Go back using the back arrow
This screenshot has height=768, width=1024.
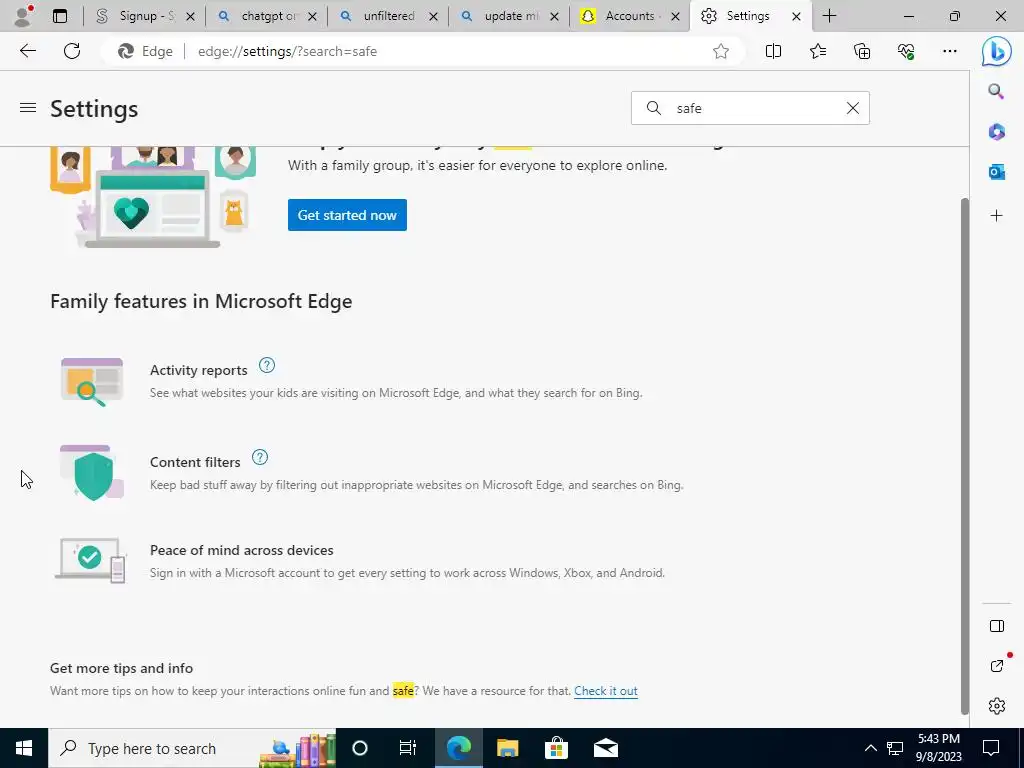tap(27, 51)
